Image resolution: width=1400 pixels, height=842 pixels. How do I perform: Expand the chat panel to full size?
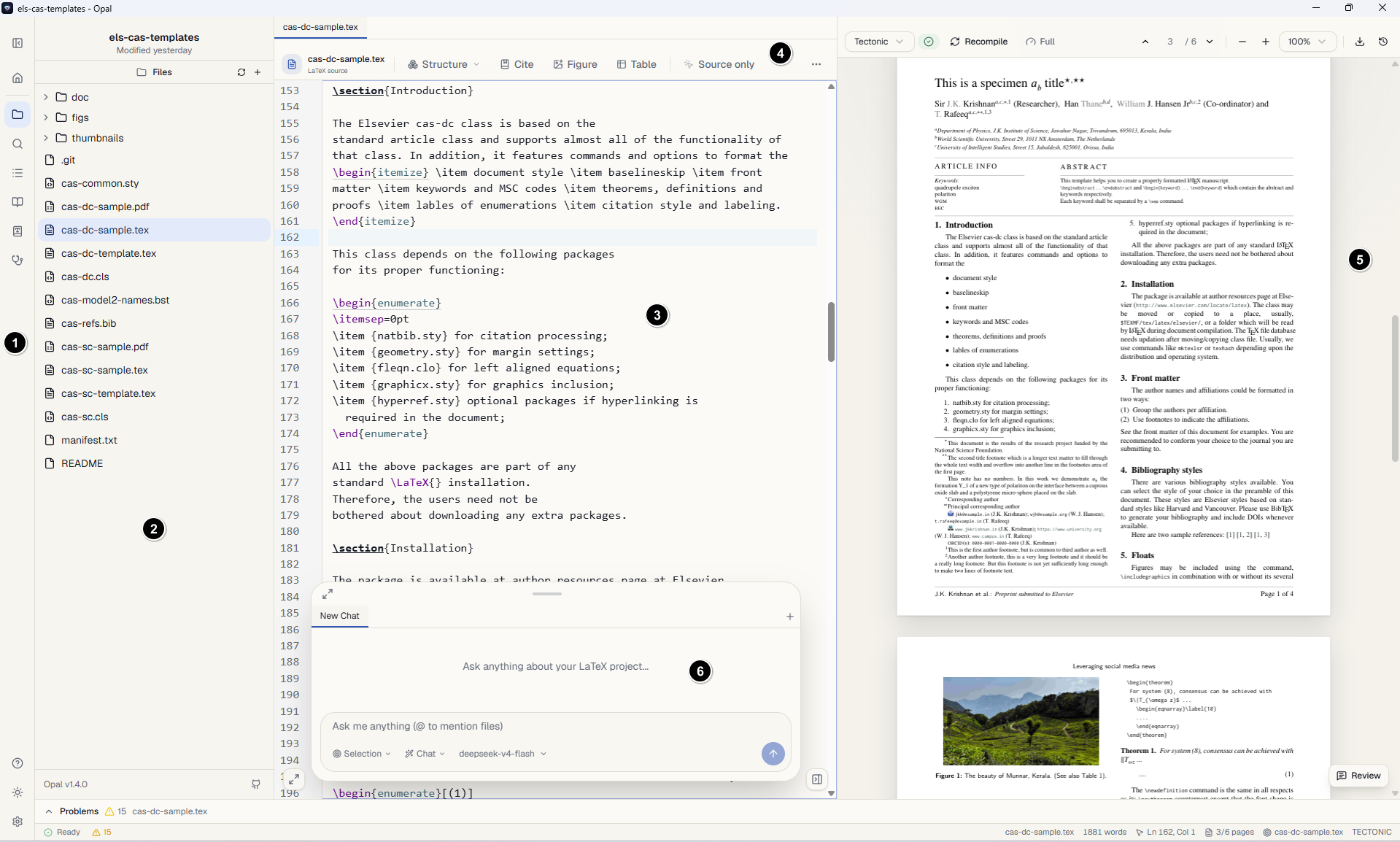(x=328, y=594)
